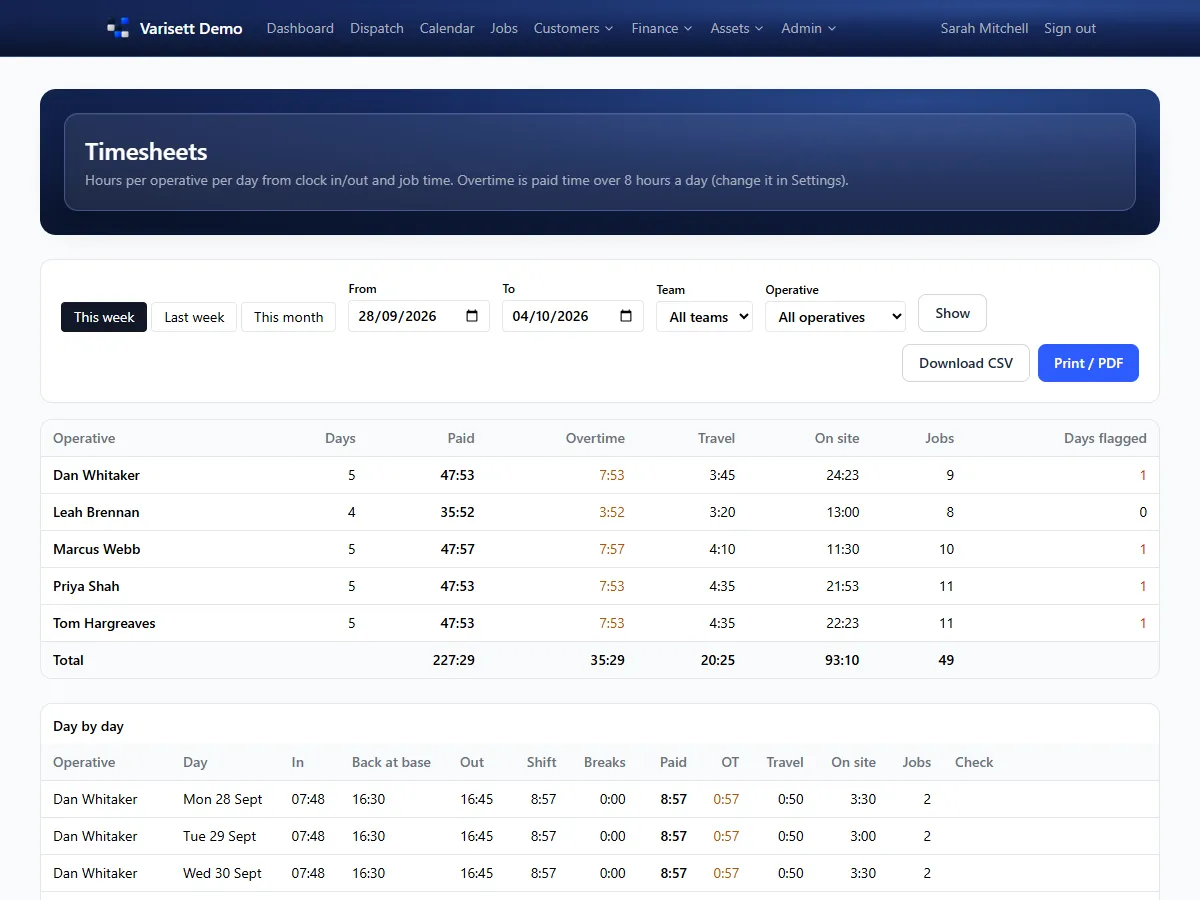Click Tom Hargreaves's on site 22:23
Image resolution: width=1200 pixels, height=900 pixels.
pos(843,623)
